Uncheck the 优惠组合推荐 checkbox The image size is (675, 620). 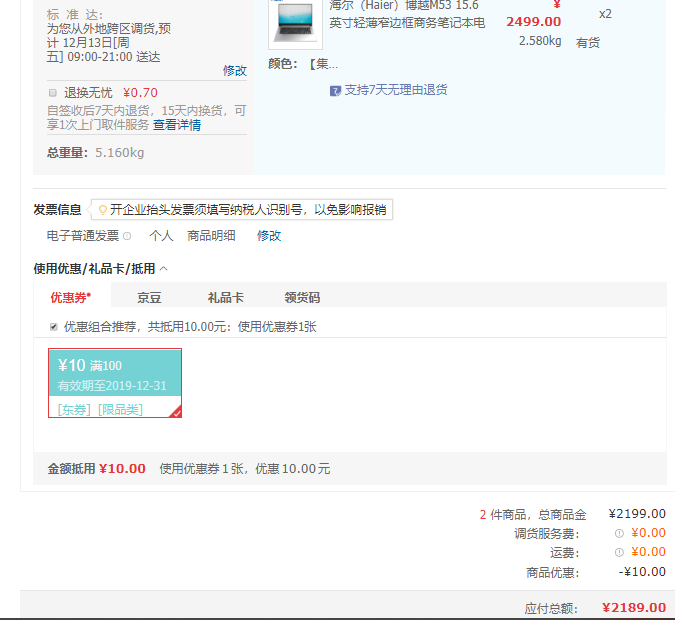(x=53, y=327)
